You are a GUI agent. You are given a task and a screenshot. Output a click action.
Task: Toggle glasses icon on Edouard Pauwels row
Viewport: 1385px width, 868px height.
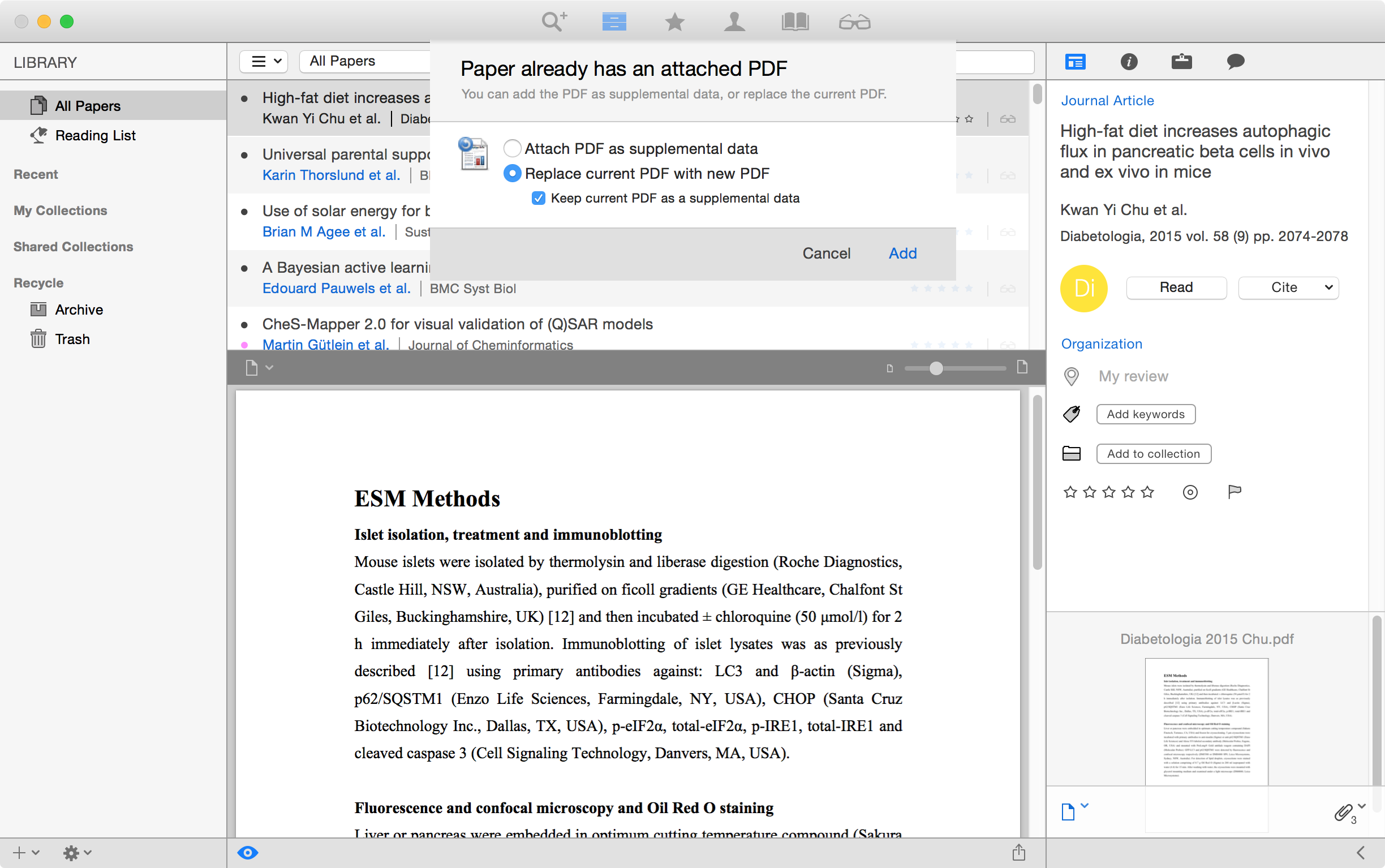point(1008,288)
